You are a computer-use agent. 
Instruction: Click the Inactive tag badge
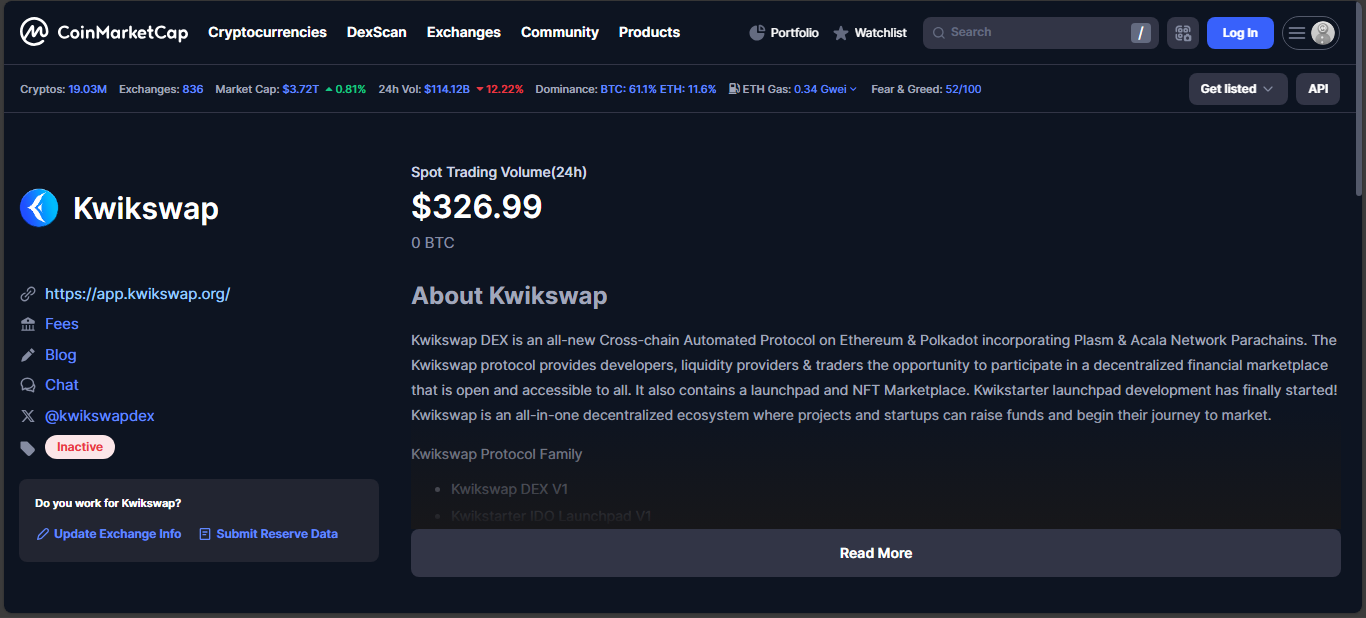pyautogui.click(x=80, y=447)
